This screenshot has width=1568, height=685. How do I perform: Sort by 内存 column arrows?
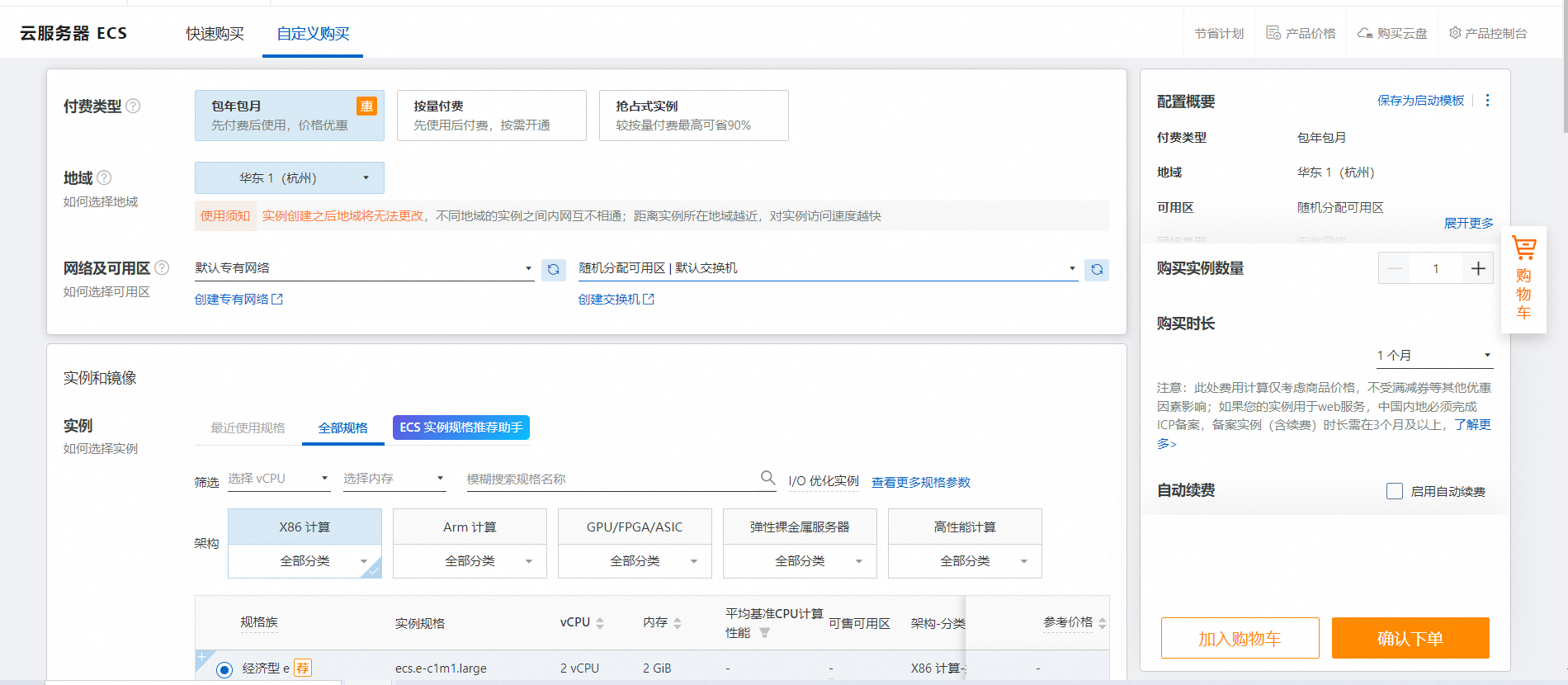678,623
